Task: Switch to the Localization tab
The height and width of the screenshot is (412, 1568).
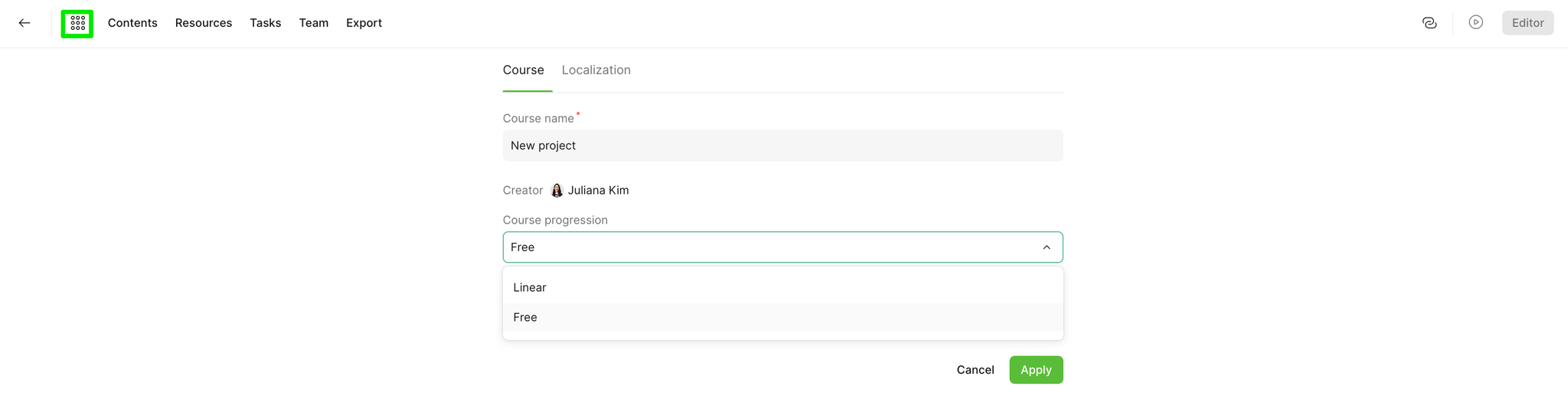Action: (x=596, y=70)
